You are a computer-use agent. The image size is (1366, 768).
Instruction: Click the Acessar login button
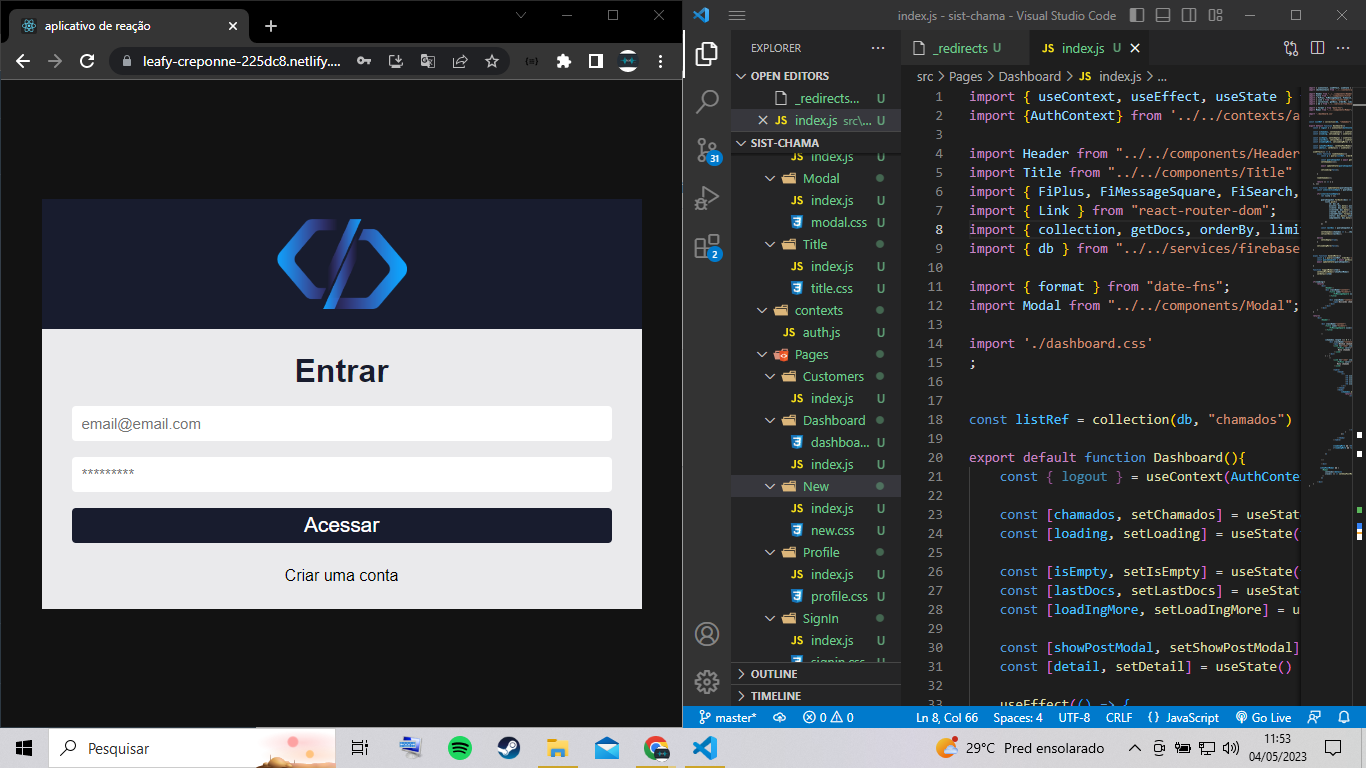click(x=342, y=525)
